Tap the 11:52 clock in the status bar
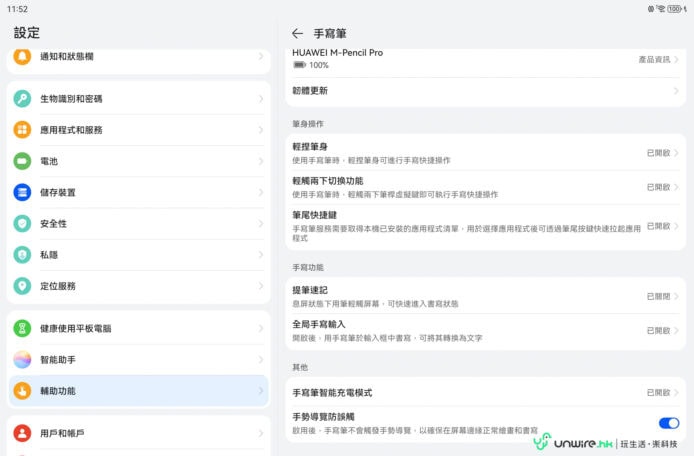This screenshot has width=694, height=456. [x=17, y=9]
